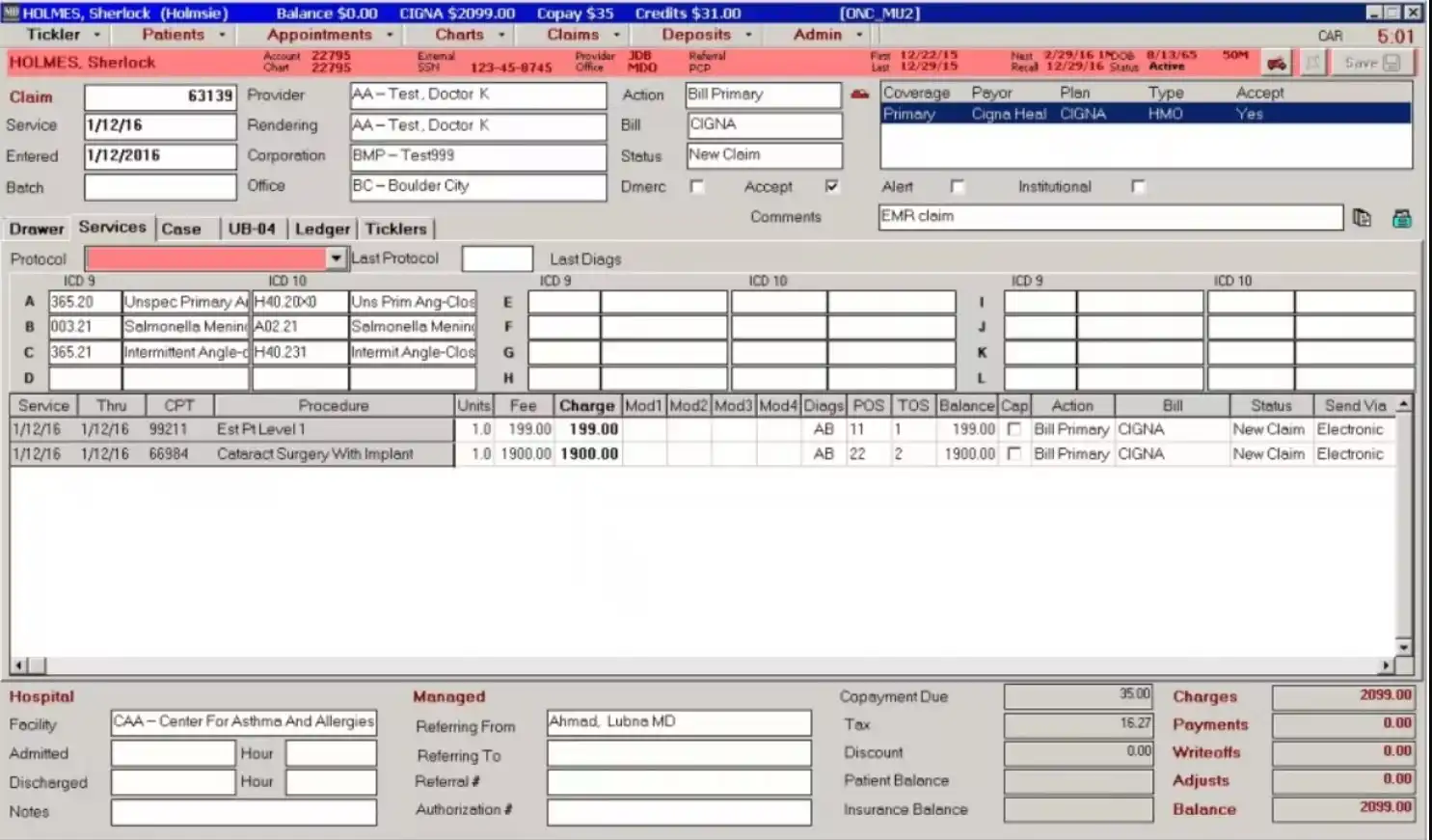The width and height of the screenshot is (1432, 840).
Task: Click the copy icon next to Comments field
Action: (x=1363, y=218)
